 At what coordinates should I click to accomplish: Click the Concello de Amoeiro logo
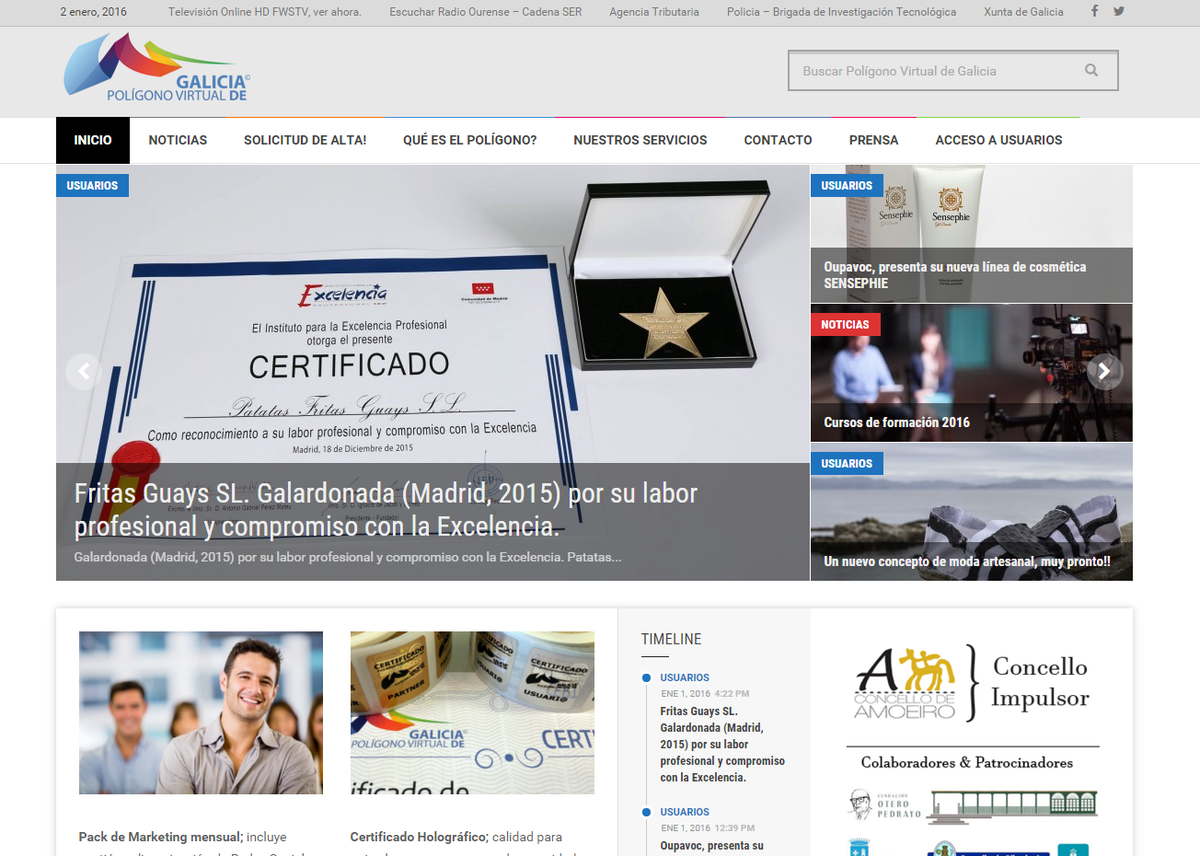pos(905,684)
